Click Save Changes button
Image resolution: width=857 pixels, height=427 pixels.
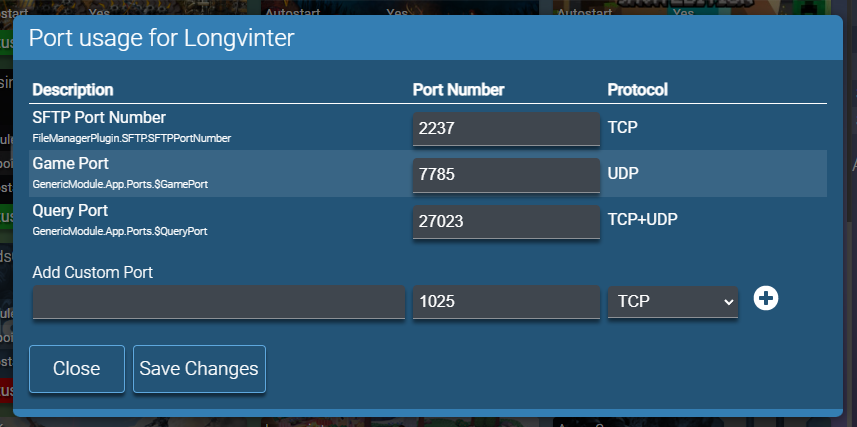tap(199, 368)
